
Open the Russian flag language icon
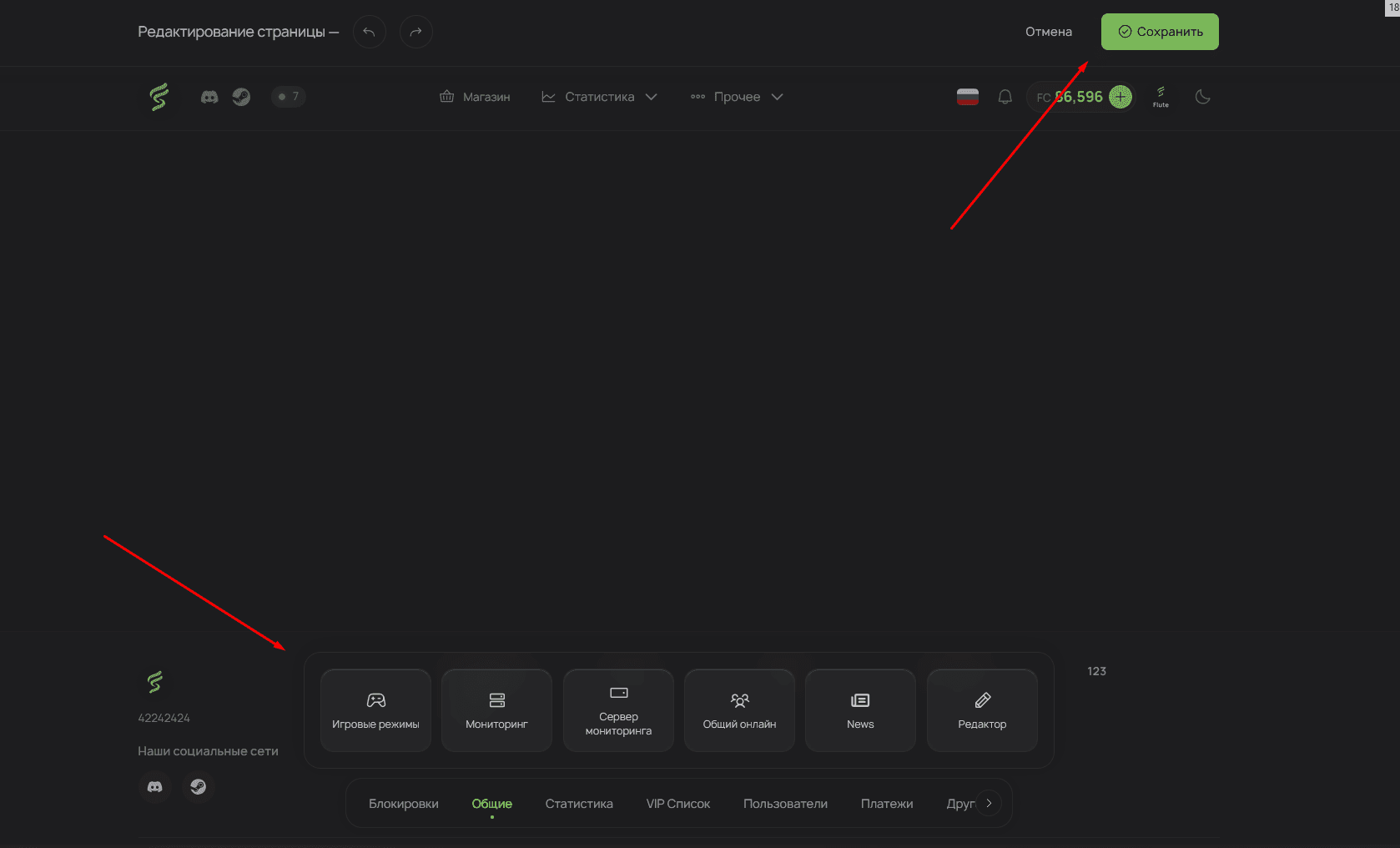tap(967, 96)
